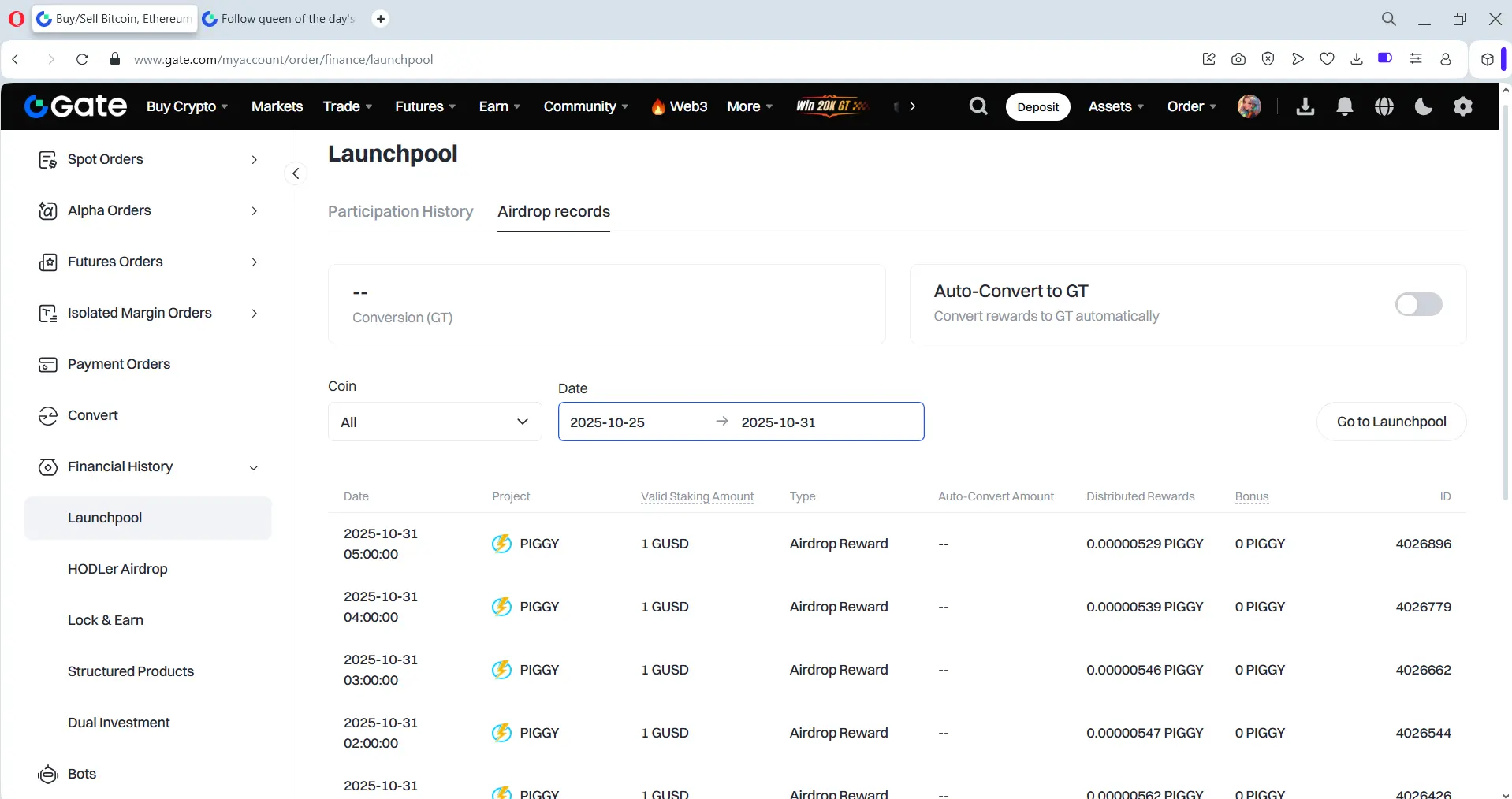Expand the Futures menu in header
The width and height of the screenshot is (1512, 799).
point(426,106)
